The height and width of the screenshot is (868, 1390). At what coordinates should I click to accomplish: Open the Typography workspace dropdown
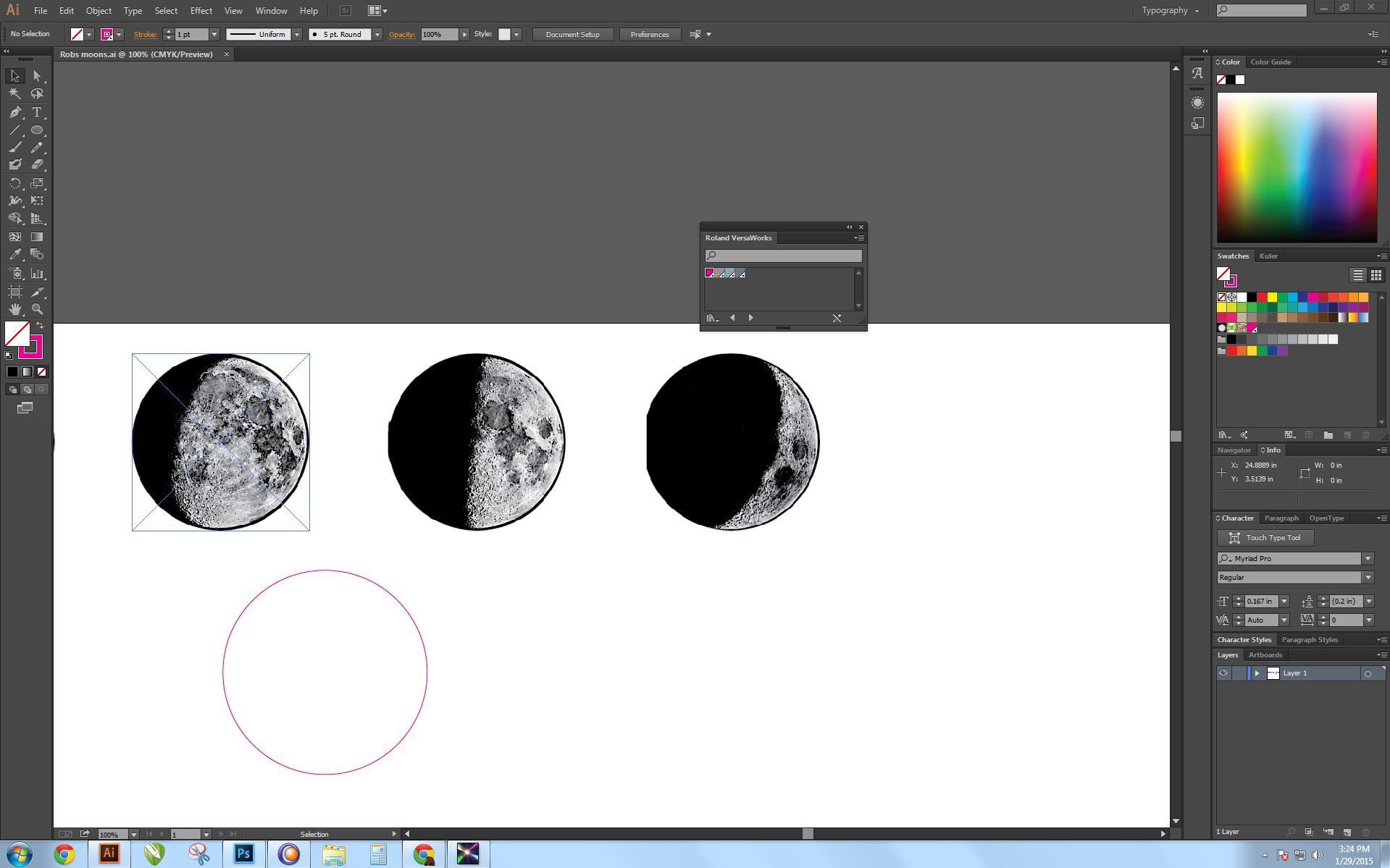[1170, 10]
